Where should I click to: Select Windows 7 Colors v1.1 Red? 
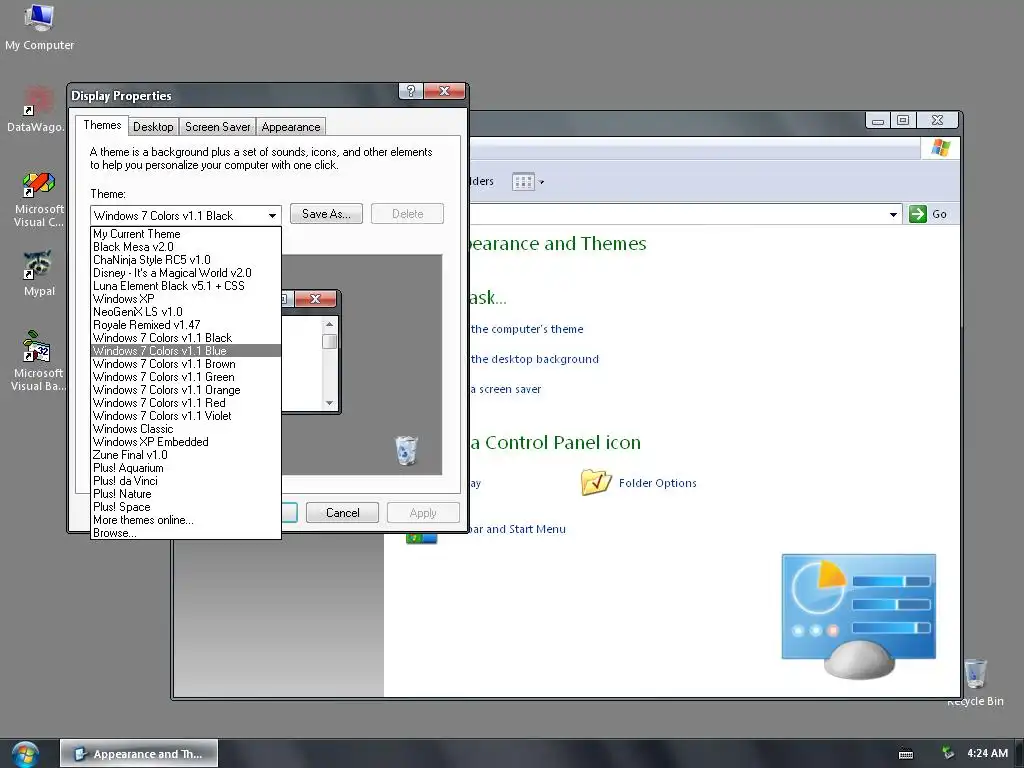click(x=186, y=403)
